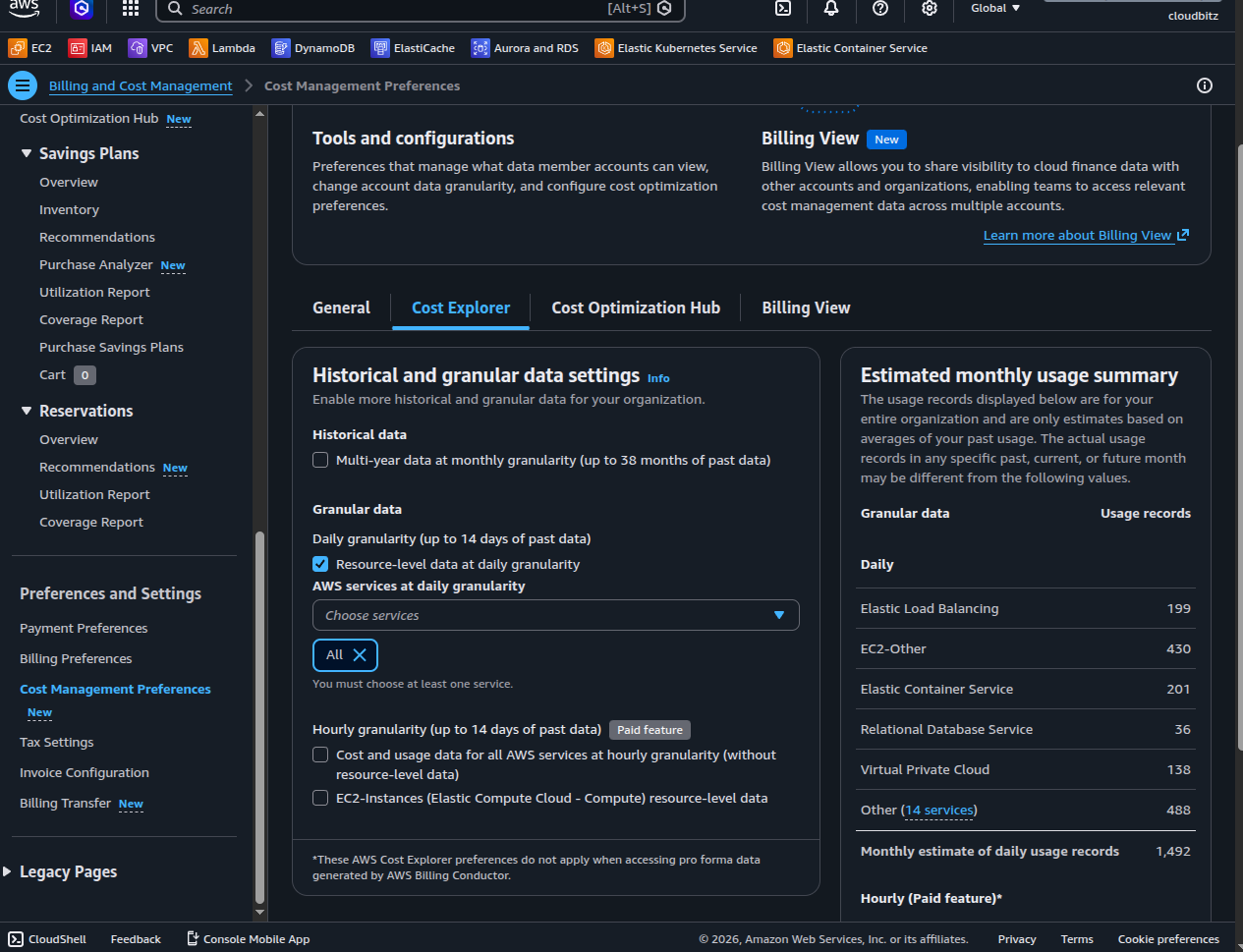This screenshot has width=1243, height=952.
Task: Click Billing and Cost Management breadcrumb
Action: [x=141, y=85]
